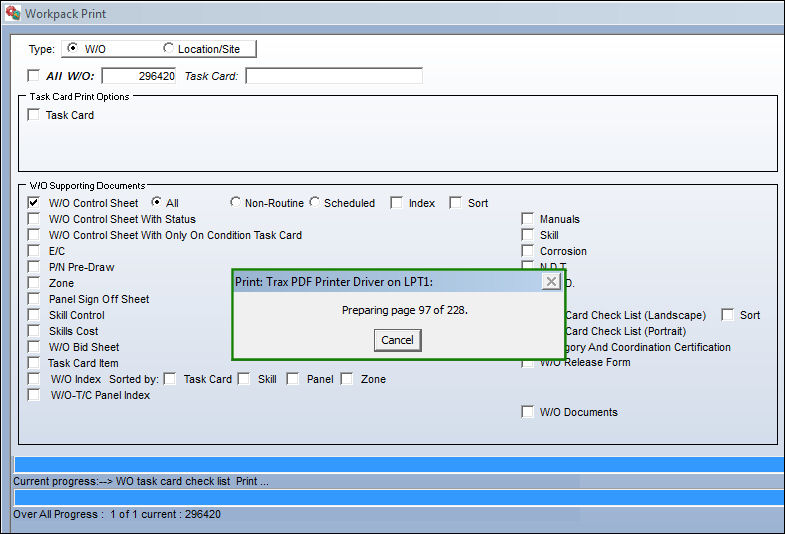Enable W/O-T/C Panel Index checkbox
Viewport: 785px width, 534px height.
[x=33, y=395]
